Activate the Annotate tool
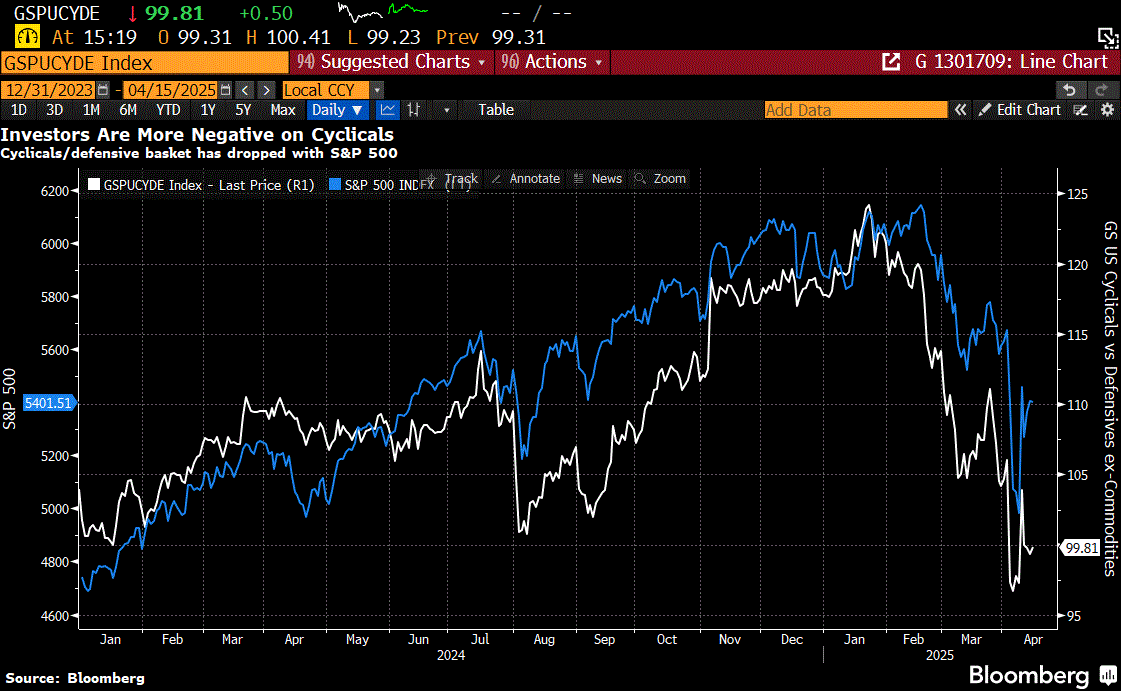Image resolution: width=1121 pixels, height=691 pixels. point(526,179)
